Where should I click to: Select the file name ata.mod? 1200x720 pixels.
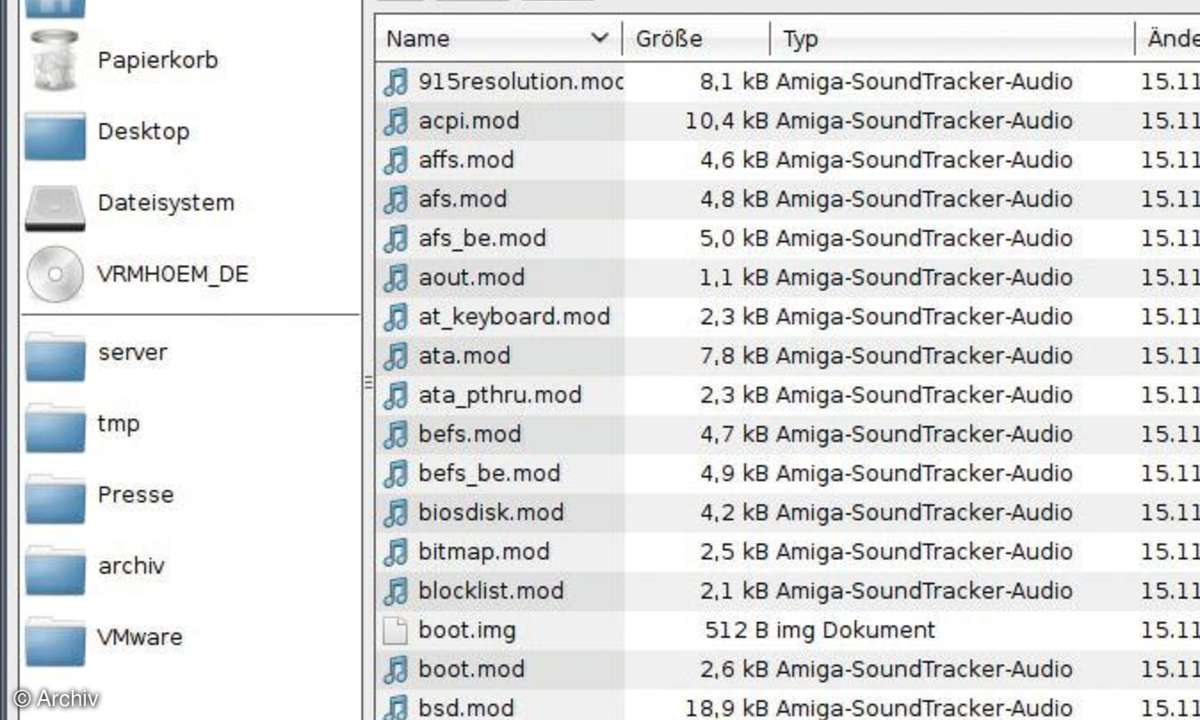[x=464, y=356]
